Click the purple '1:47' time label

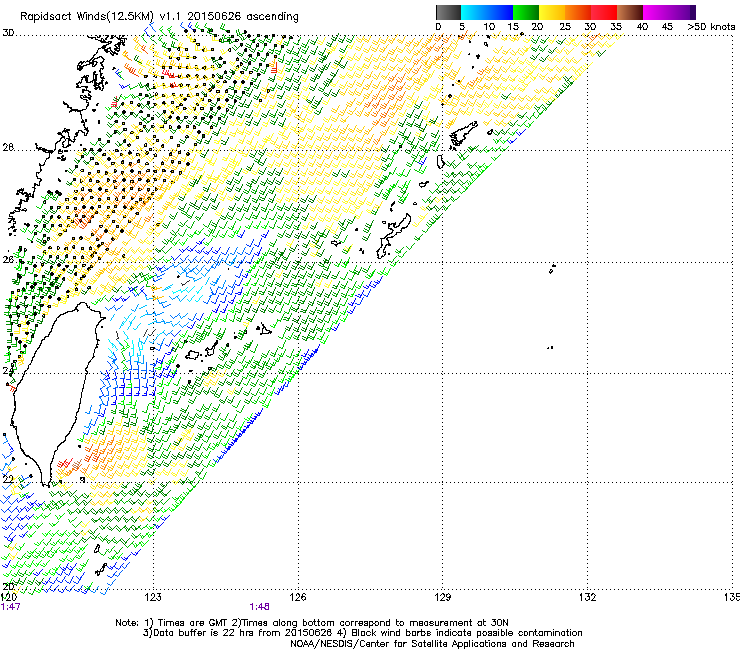click(x=11, y=607)
